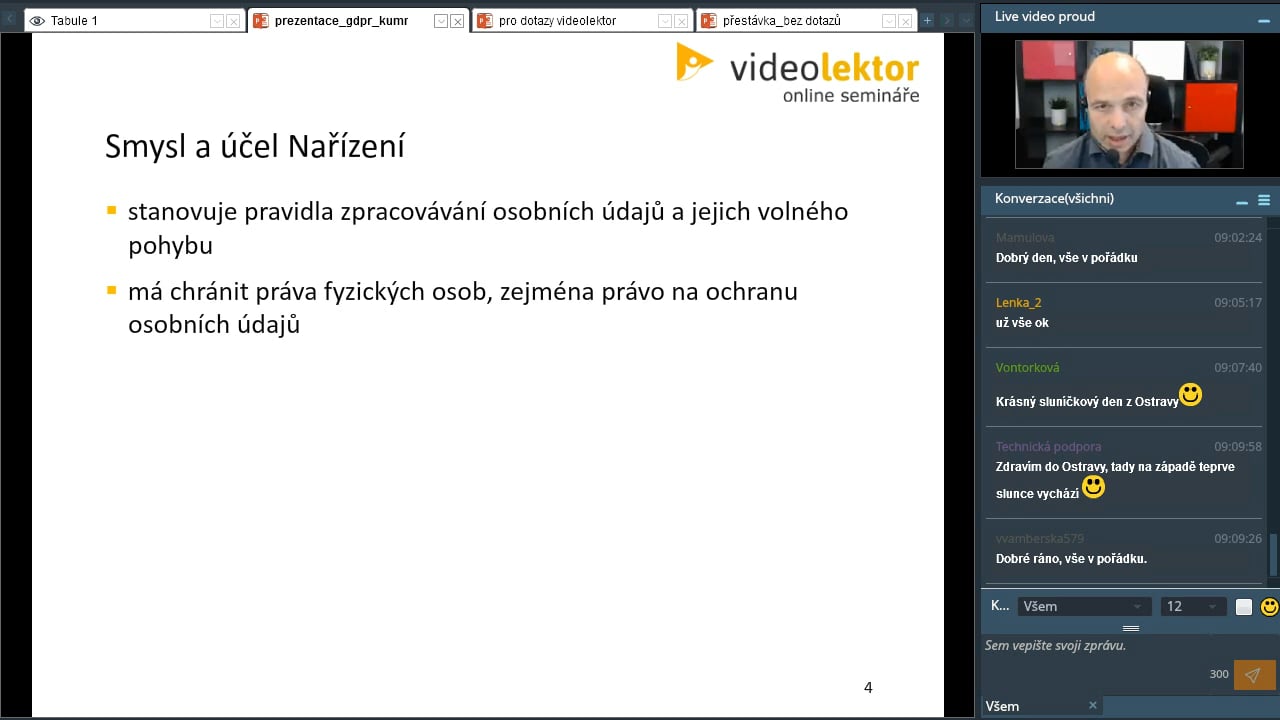Close the prezentace_gdpr_kumr tab

point(457,21)
